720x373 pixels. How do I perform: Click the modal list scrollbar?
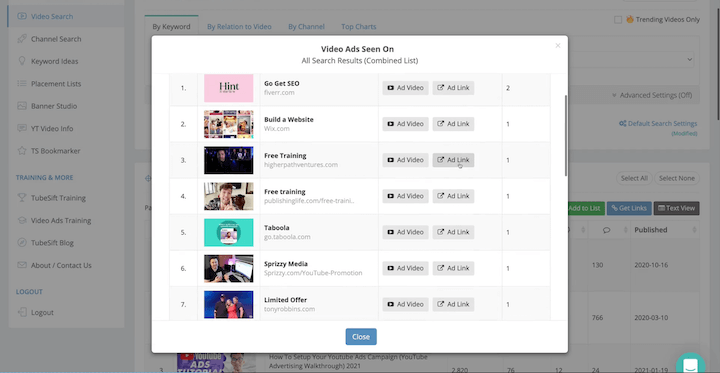[566, 135]
